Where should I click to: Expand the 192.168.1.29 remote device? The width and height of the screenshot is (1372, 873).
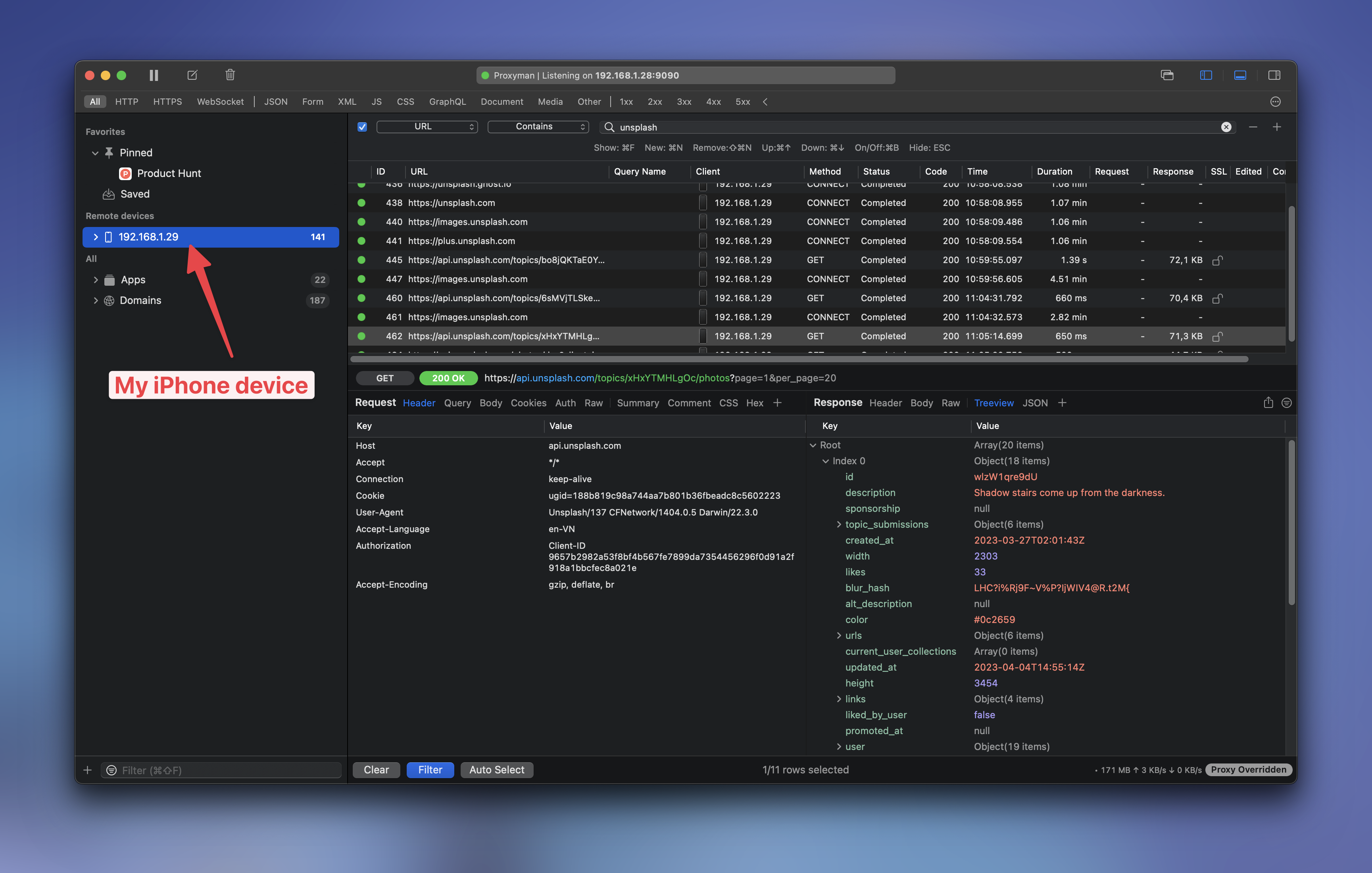click(95, 237)
